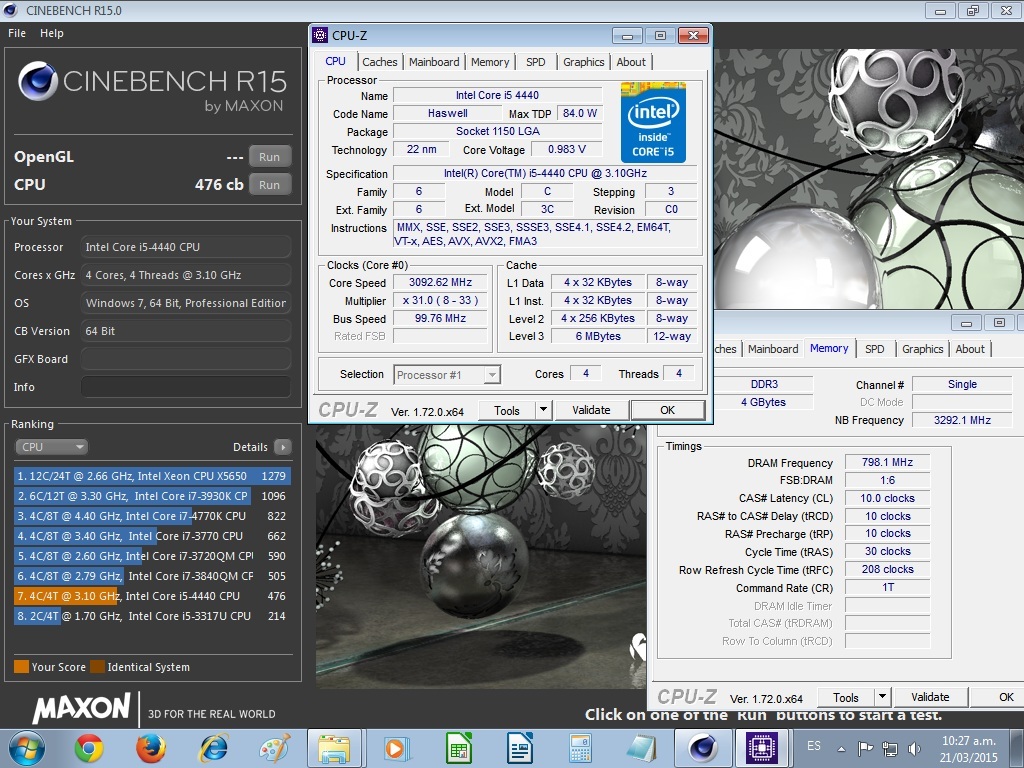
Task: Select the CPU tab in front CPU-Z
Action: click(x=335, y=61)
